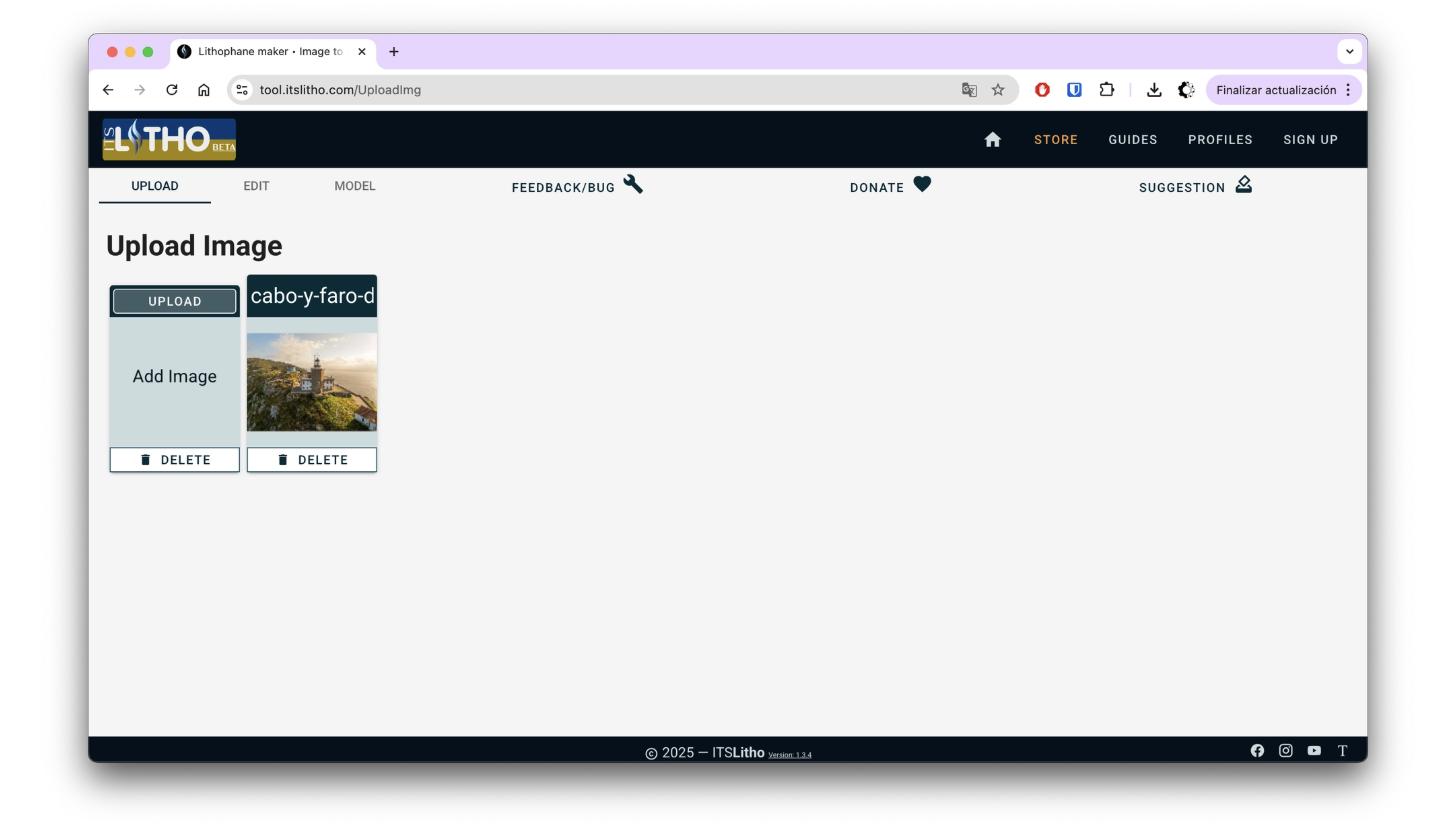Image resolution: width=1456 pixels, height=828 pixels.
Task: Switch to the Model tab
Action: pyautogui.click(x=355, y=186)
